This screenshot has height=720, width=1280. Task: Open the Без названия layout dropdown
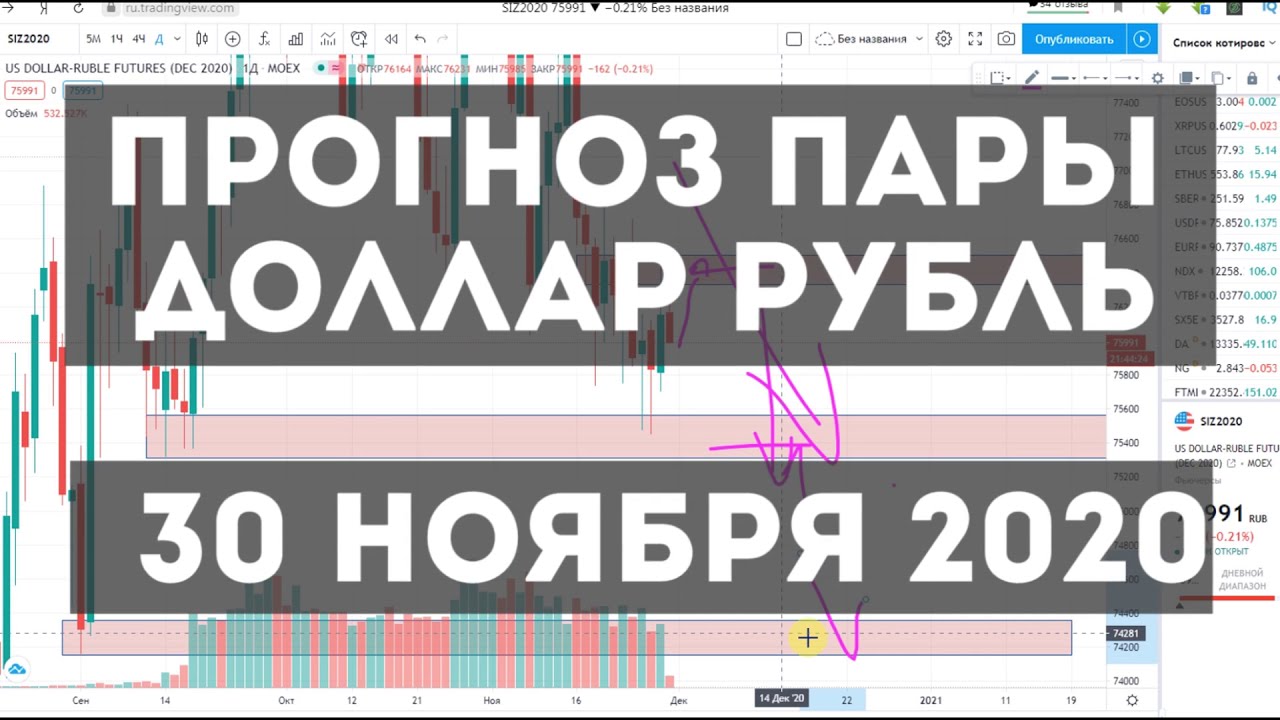pyautogui.click(x=868, y=39)
